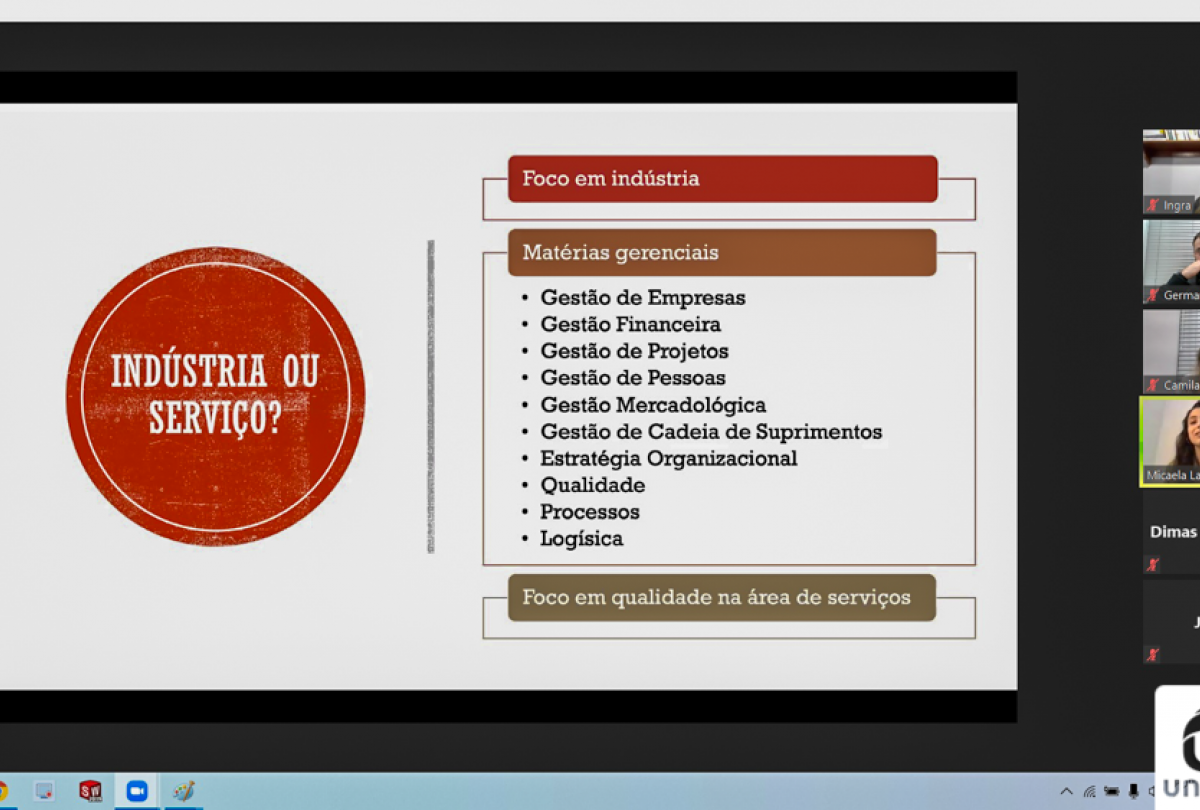Click the 'Matérias gerenciais' header
1200x810 pixels.
pyautogui.click(x=722, y=252)
